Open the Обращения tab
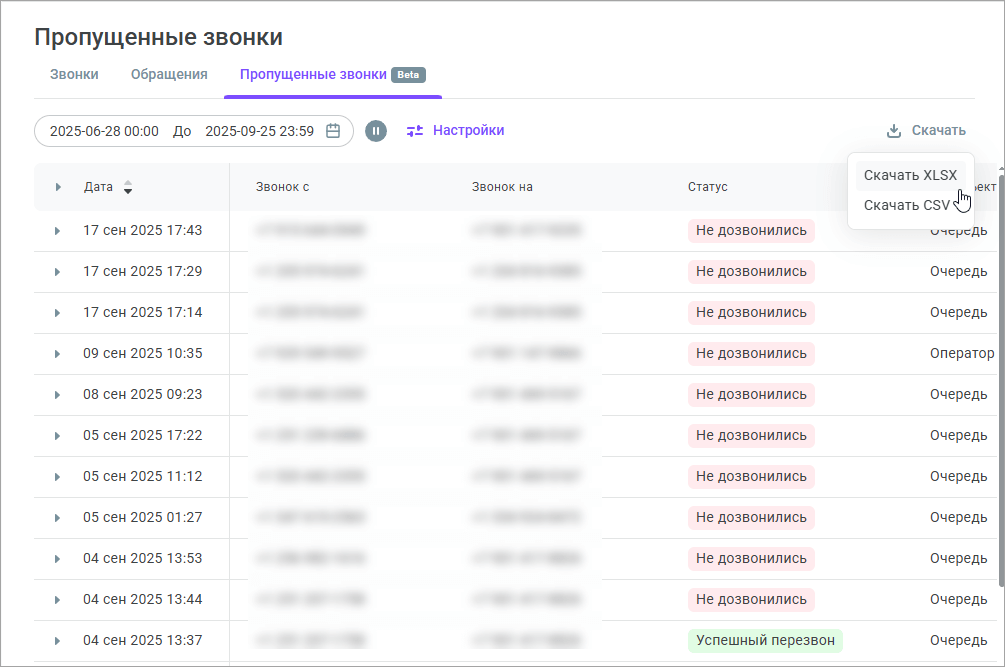 (x=169, y=74)
